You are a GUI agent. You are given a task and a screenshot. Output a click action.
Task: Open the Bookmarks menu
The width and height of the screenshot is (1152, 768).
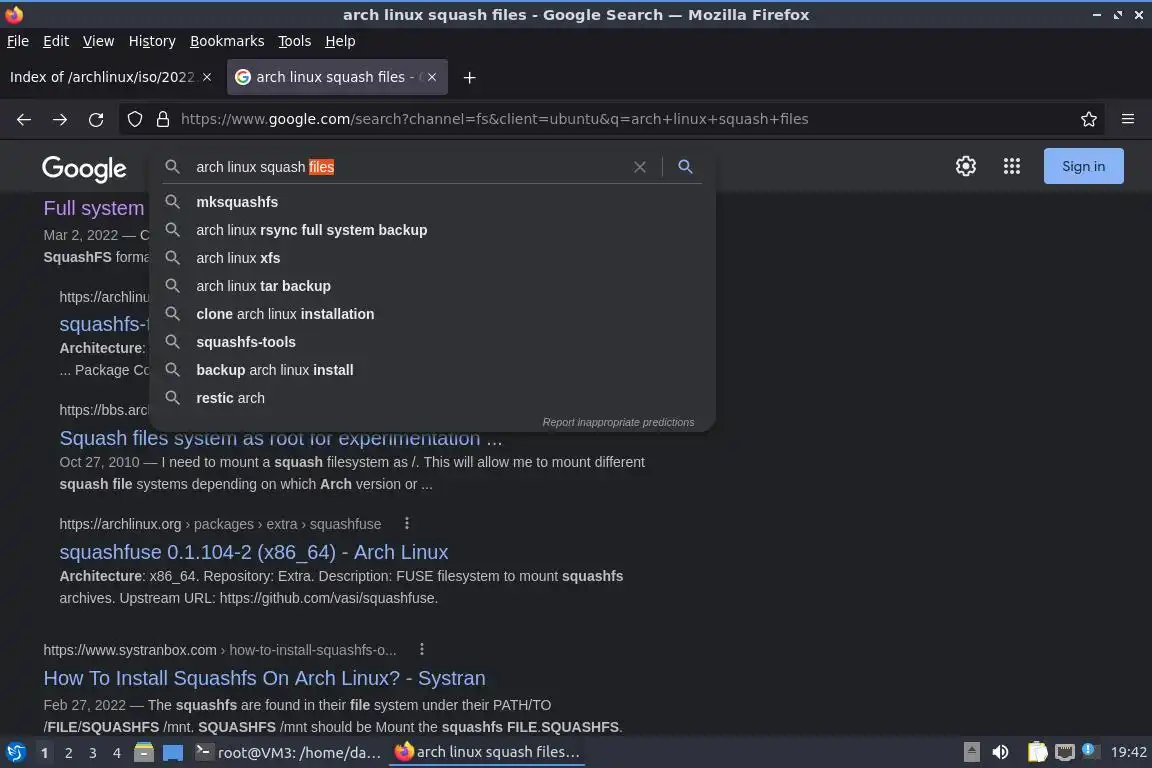[227, 41]
